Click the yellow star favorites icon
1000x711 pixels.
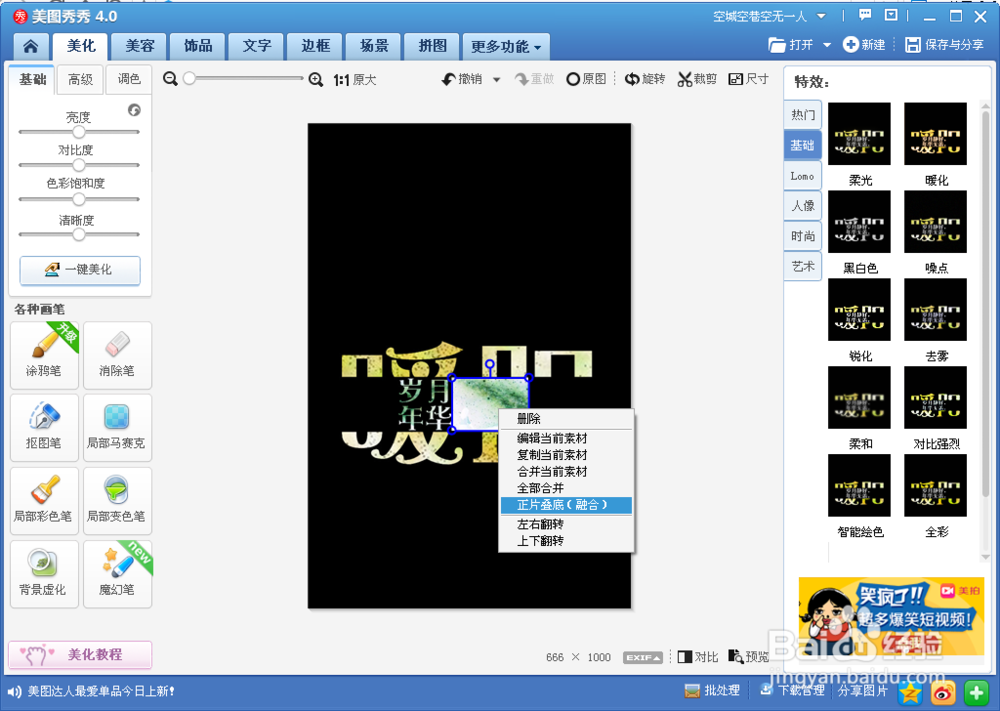point(911,692)
